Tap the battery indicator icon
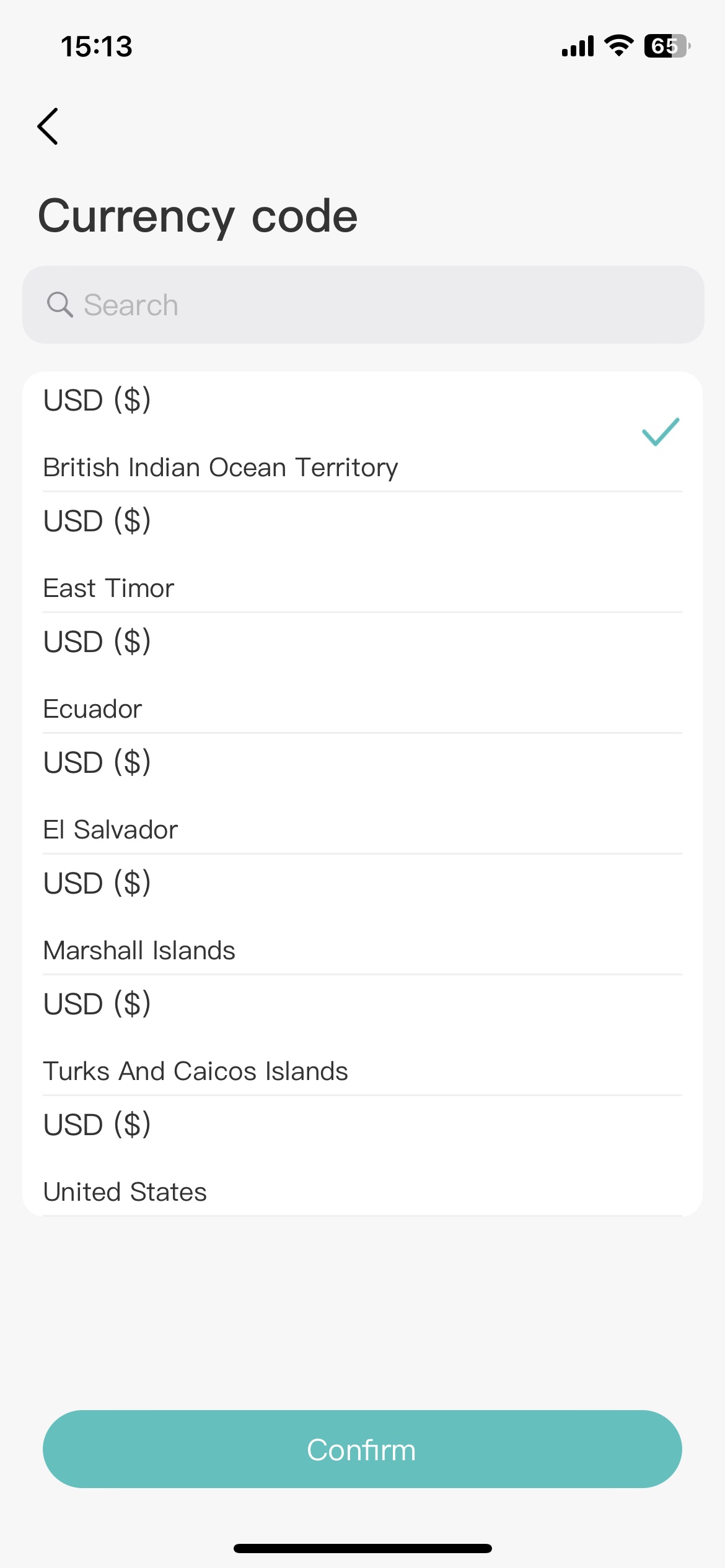 point(667,46)
